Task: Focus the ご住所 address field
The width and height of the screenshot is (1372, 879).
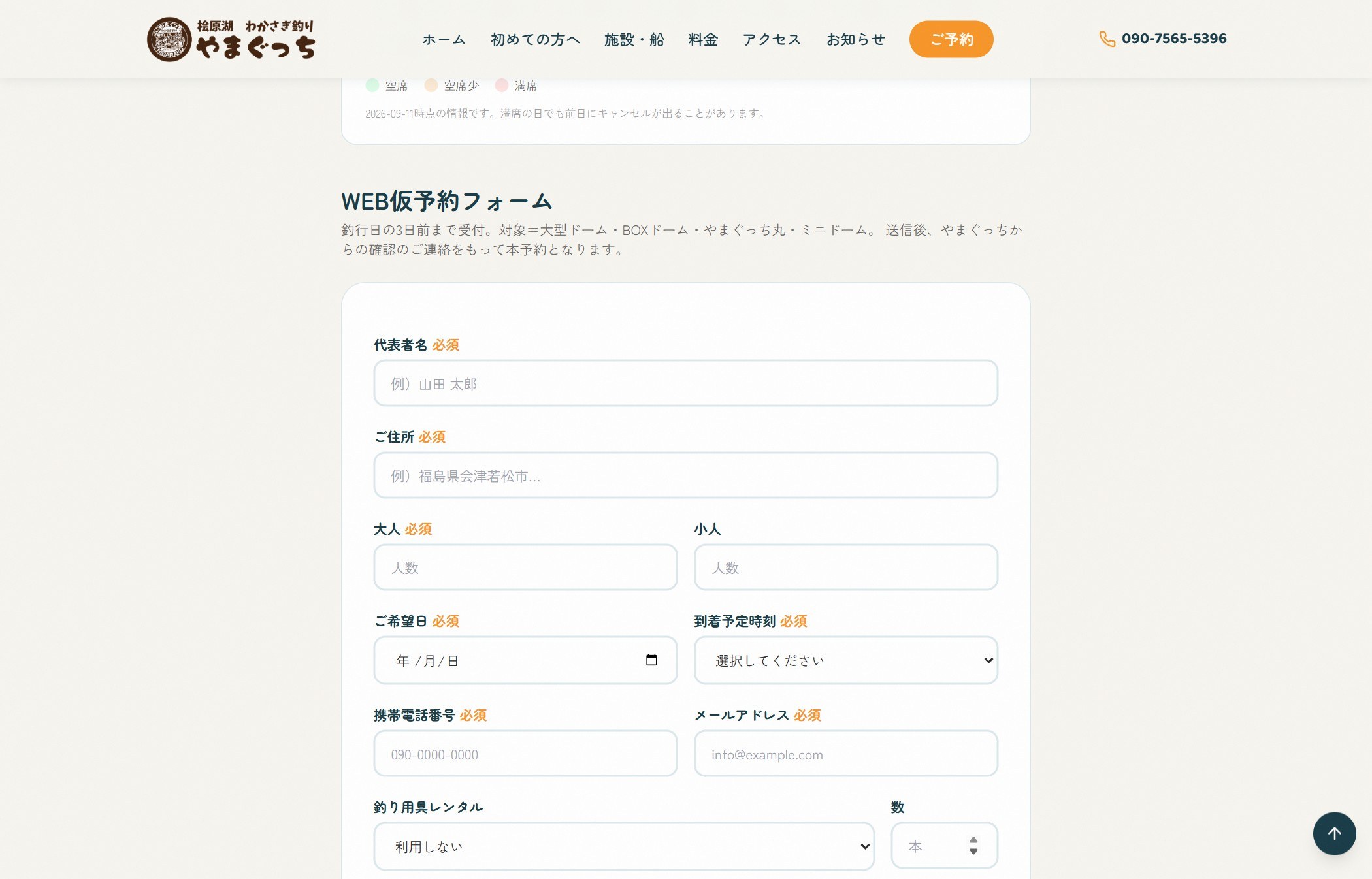Action: [x=685, y=475]
